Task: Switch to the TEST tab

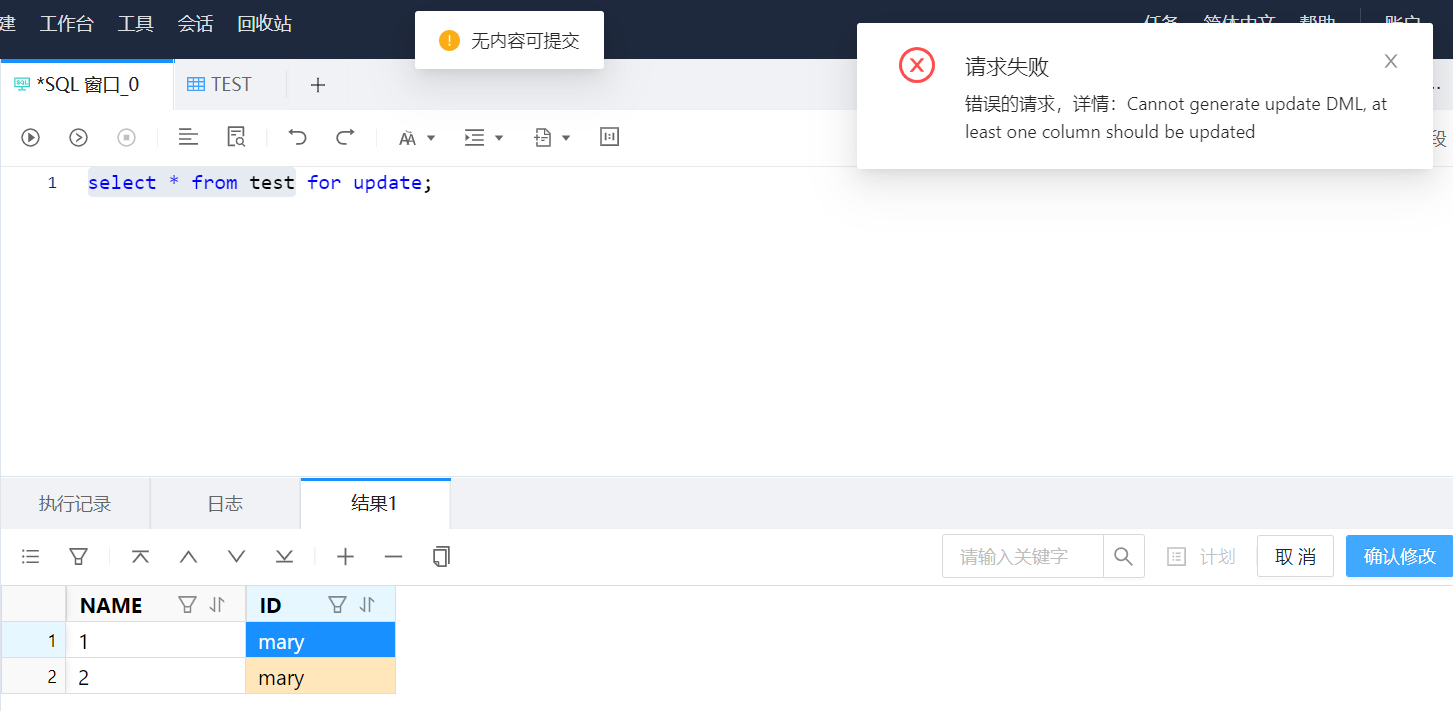Action: click(219, 84)
